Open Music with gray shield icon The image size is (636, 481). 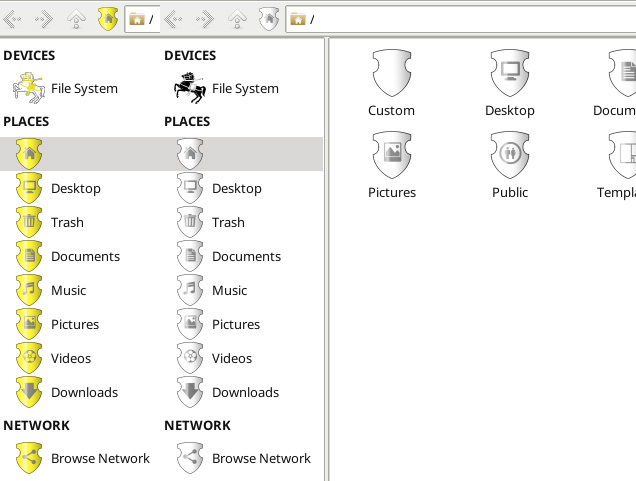[212, 290]
